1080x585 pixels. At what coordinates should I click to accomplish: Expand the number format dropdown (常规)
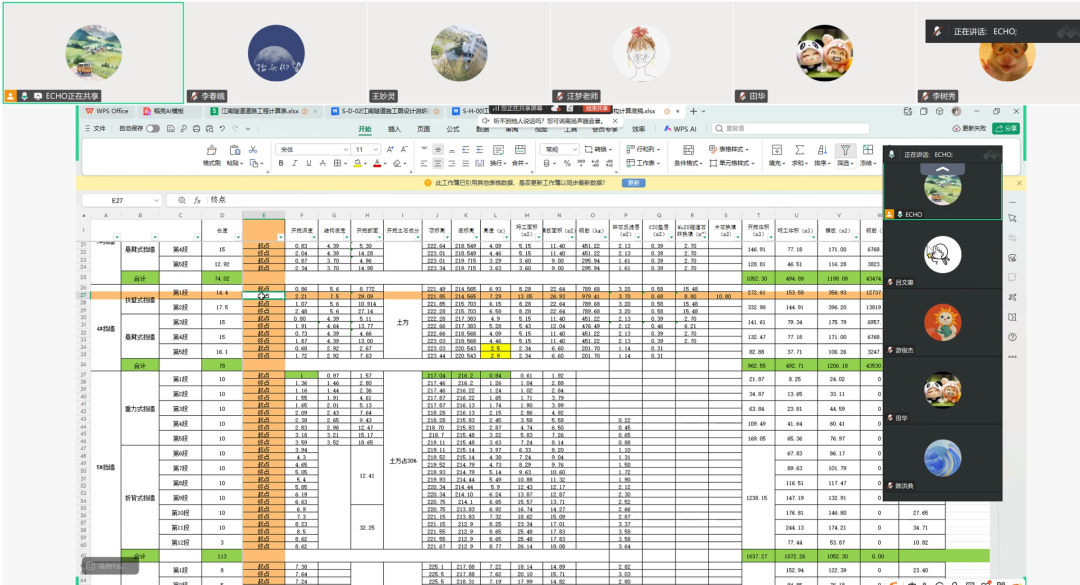coord(560,149)
